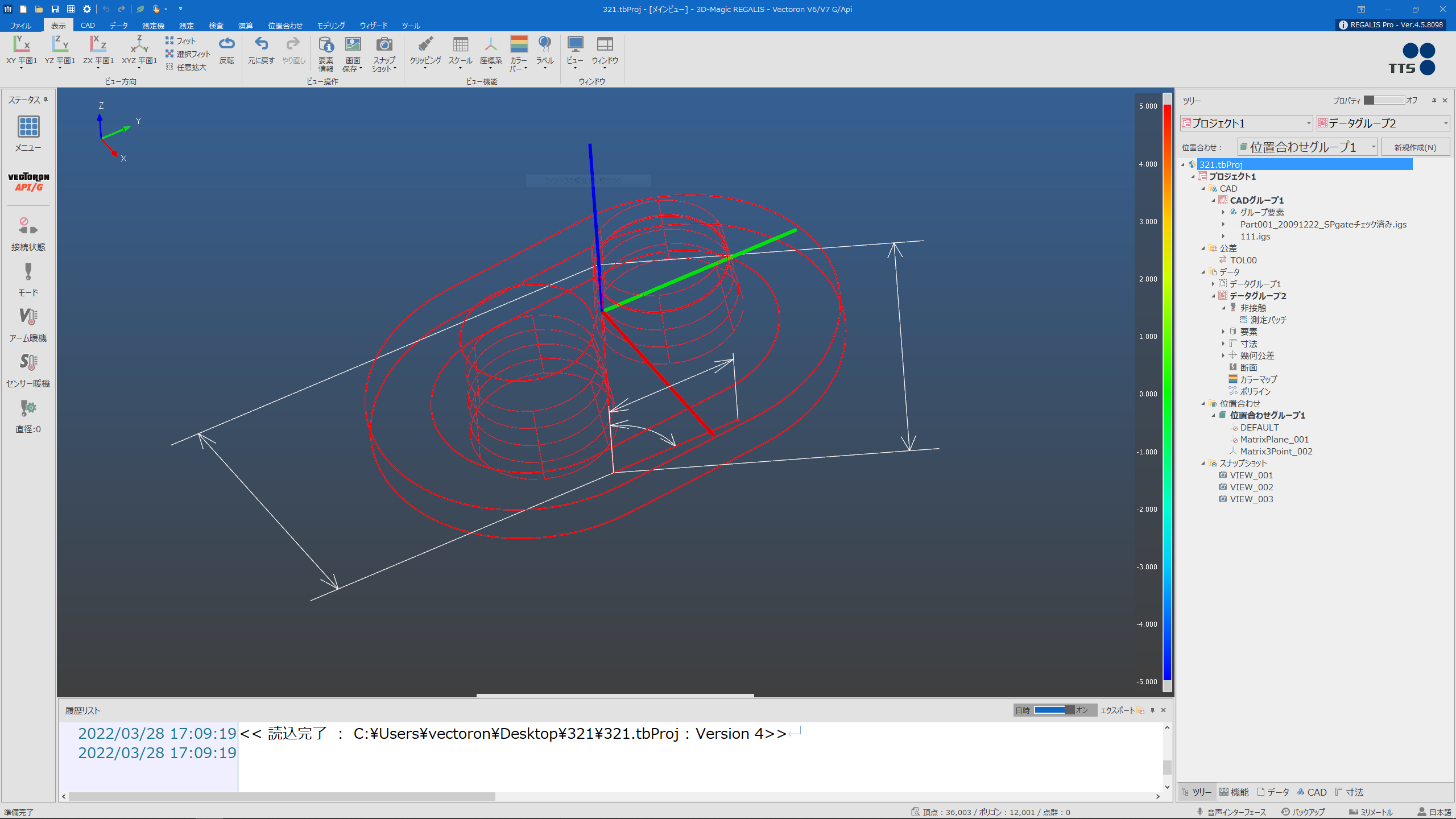Open the ファイル menu
Screen dimensions: 1456x819
20,26
